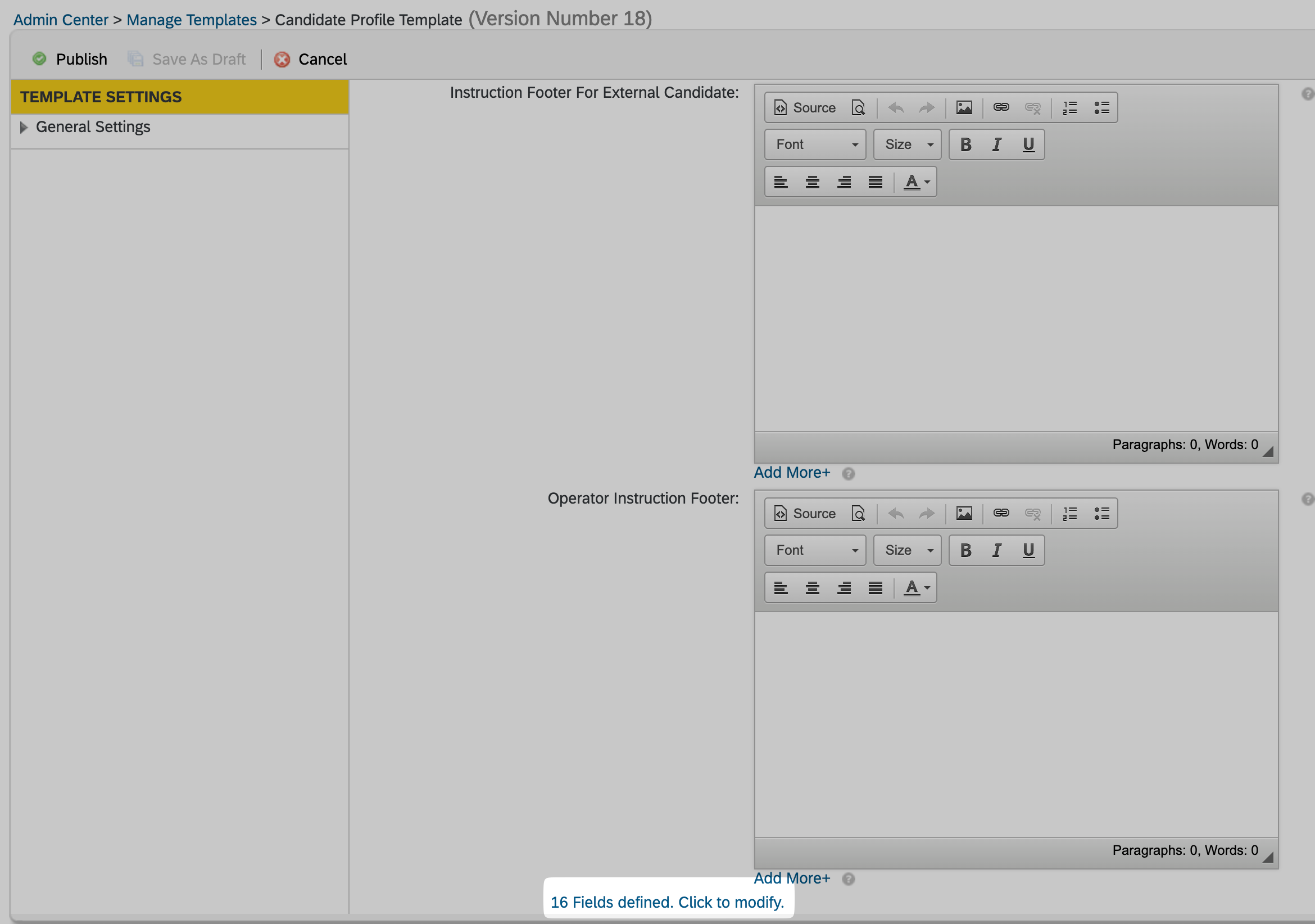This screenshot has height=924, width=1315.
Task: Toggle Underline in the top editor toolbar
Action: [x=1028, y=144]
